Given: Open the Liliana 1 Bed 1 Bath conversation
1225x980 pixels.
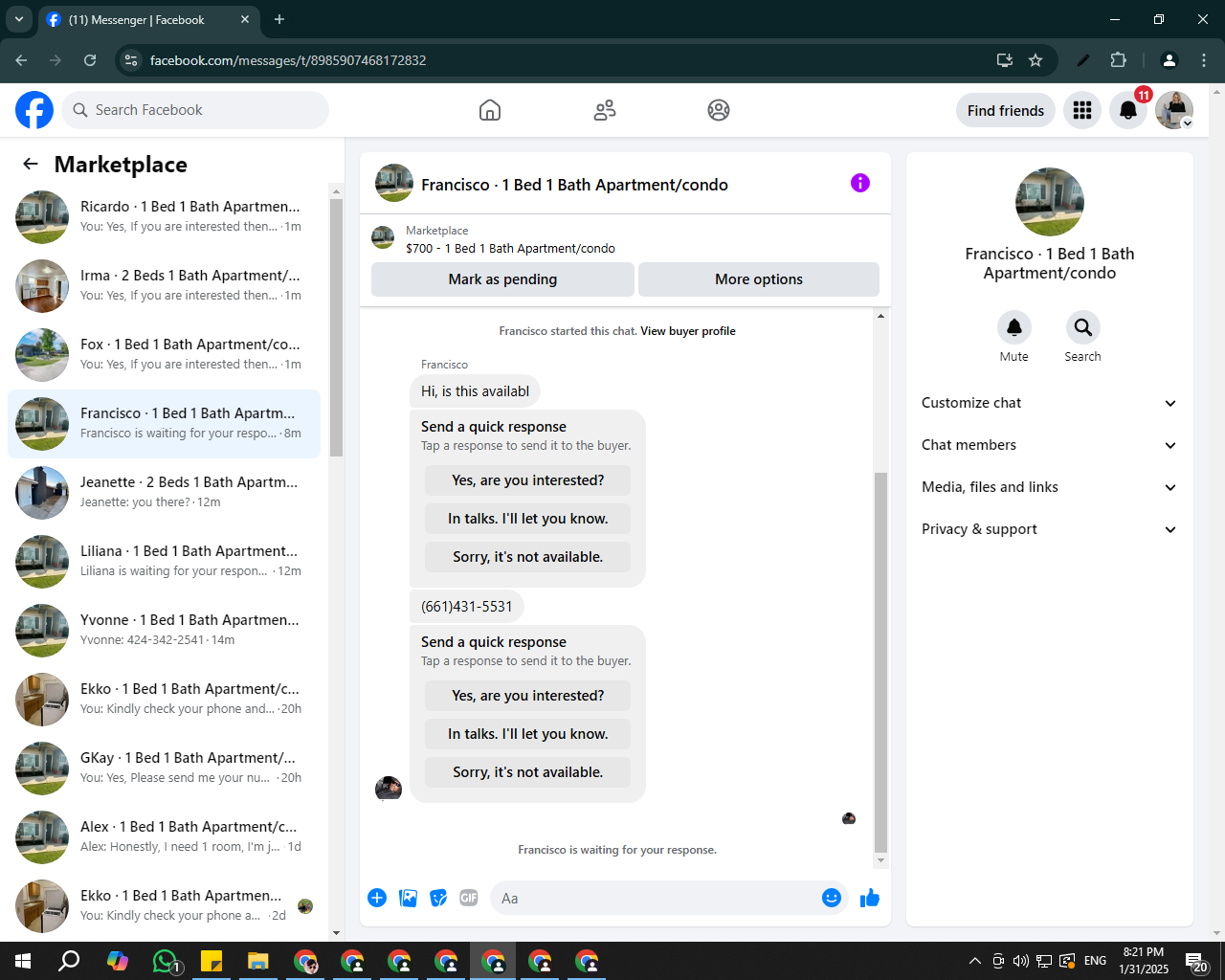Looking at the screenshot, I should pos(164,562).
